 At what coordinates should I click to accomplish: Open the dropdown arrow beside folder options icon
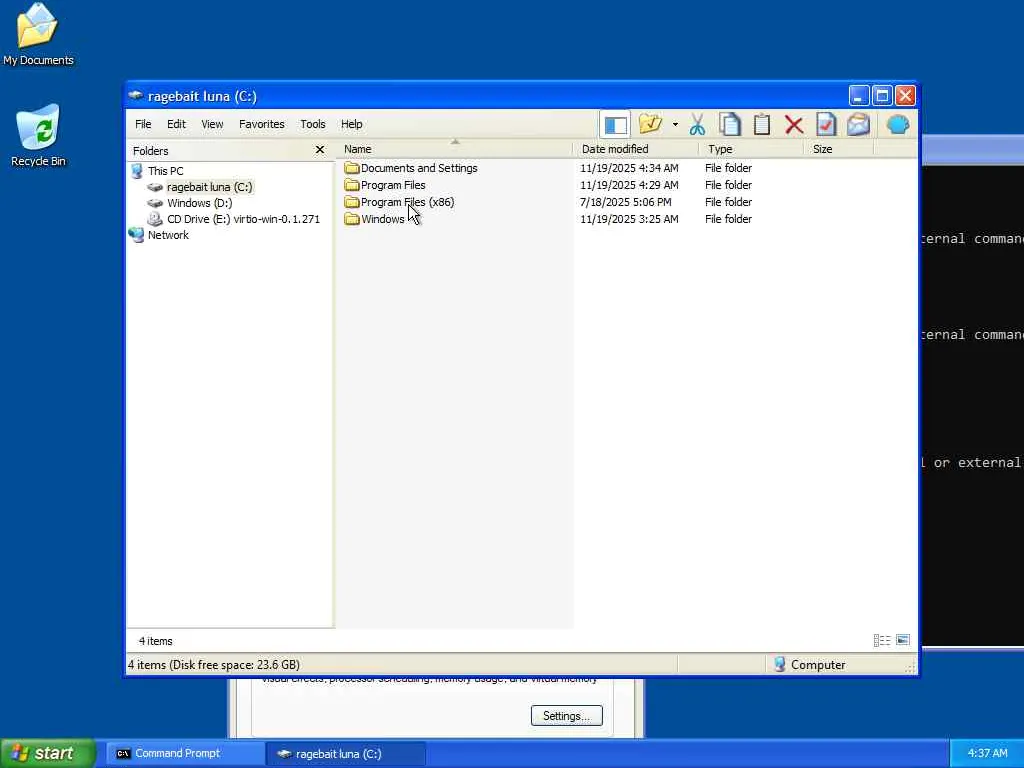pyautogui.click(x=675, y=124)
